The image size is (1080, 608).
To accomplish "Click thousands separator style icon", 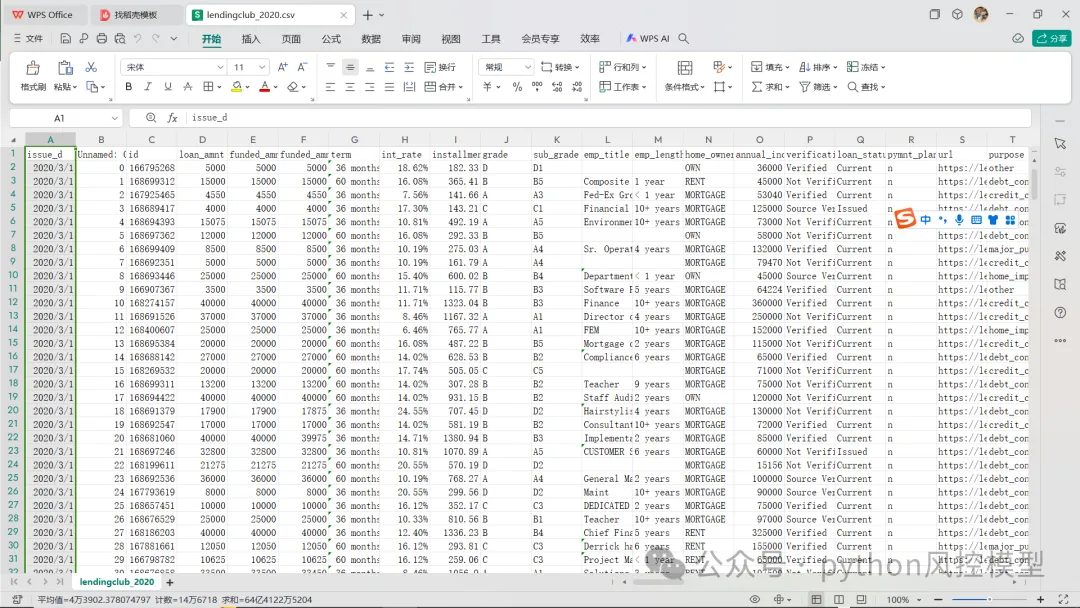I will [537, 87].
